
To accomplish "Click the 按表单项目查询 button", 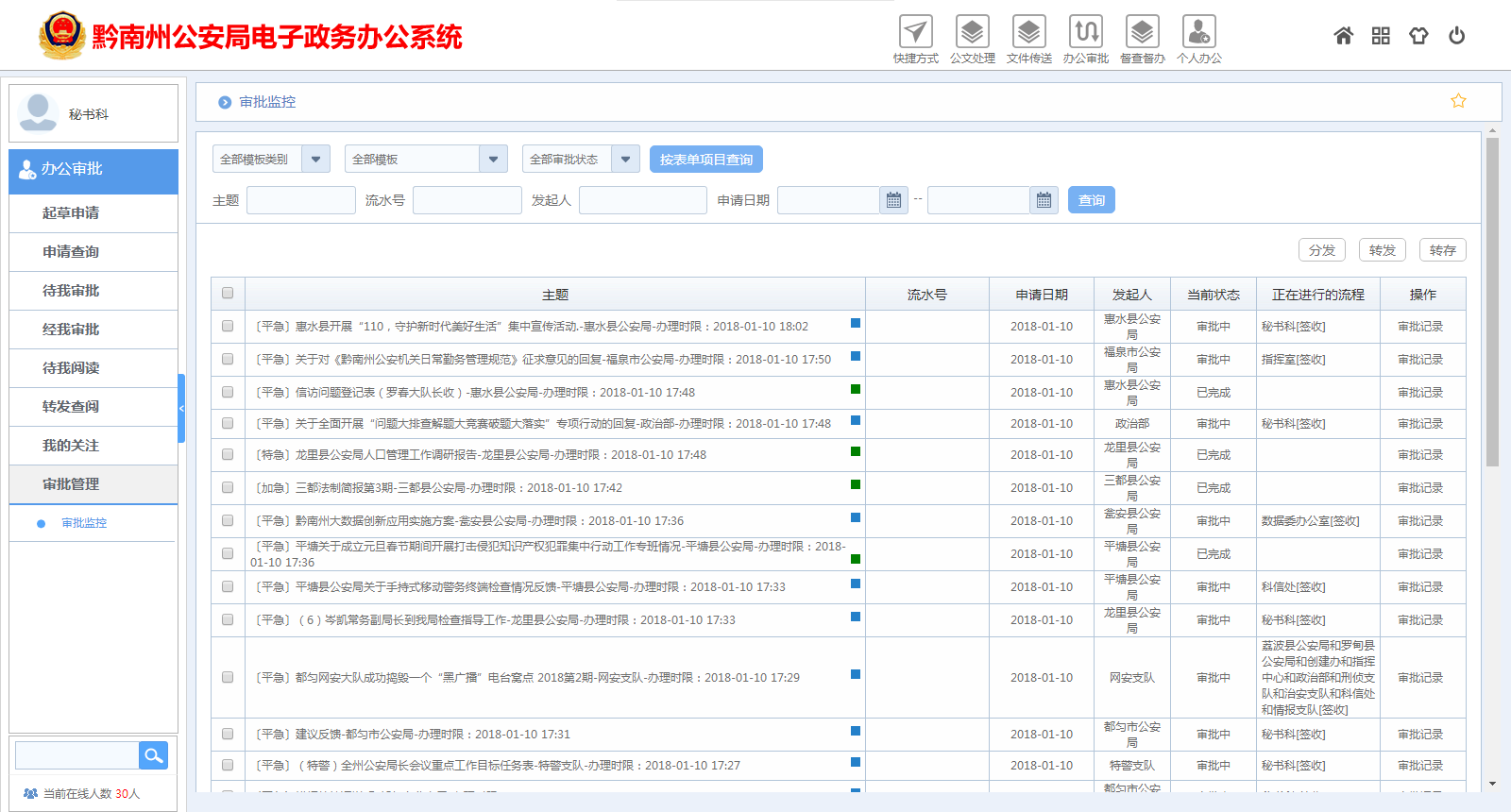I will (706, 159).
